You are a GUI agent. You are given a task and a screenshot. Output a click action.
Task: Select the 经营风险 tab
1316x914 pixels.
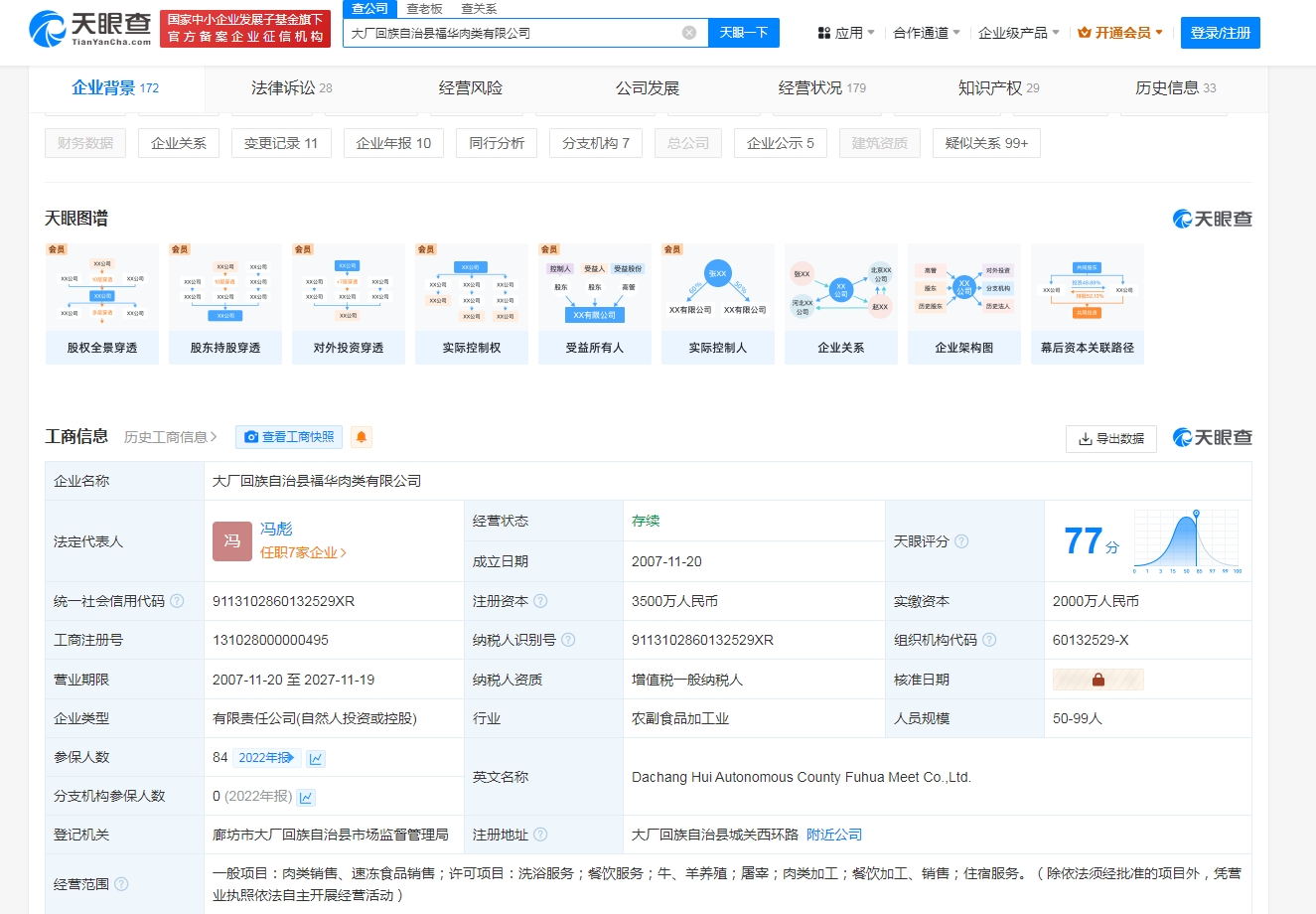click(x=470, y=88)
